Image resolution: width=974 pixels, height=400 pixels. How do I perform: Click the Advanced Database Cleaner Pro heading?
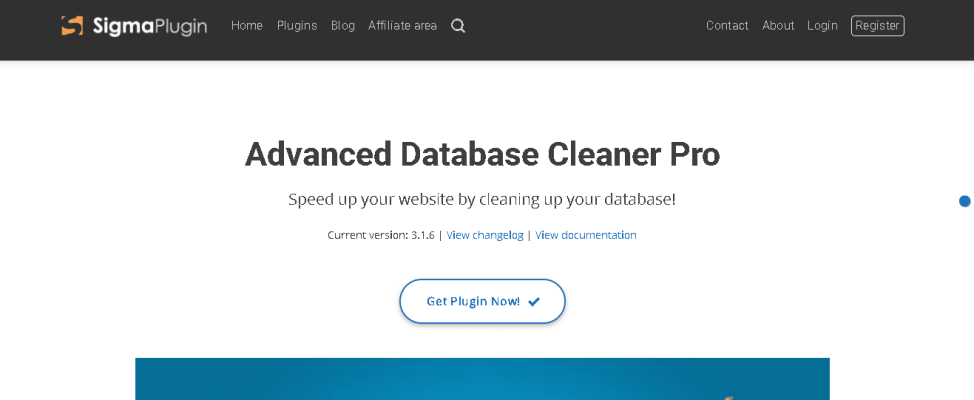point(482,154)
